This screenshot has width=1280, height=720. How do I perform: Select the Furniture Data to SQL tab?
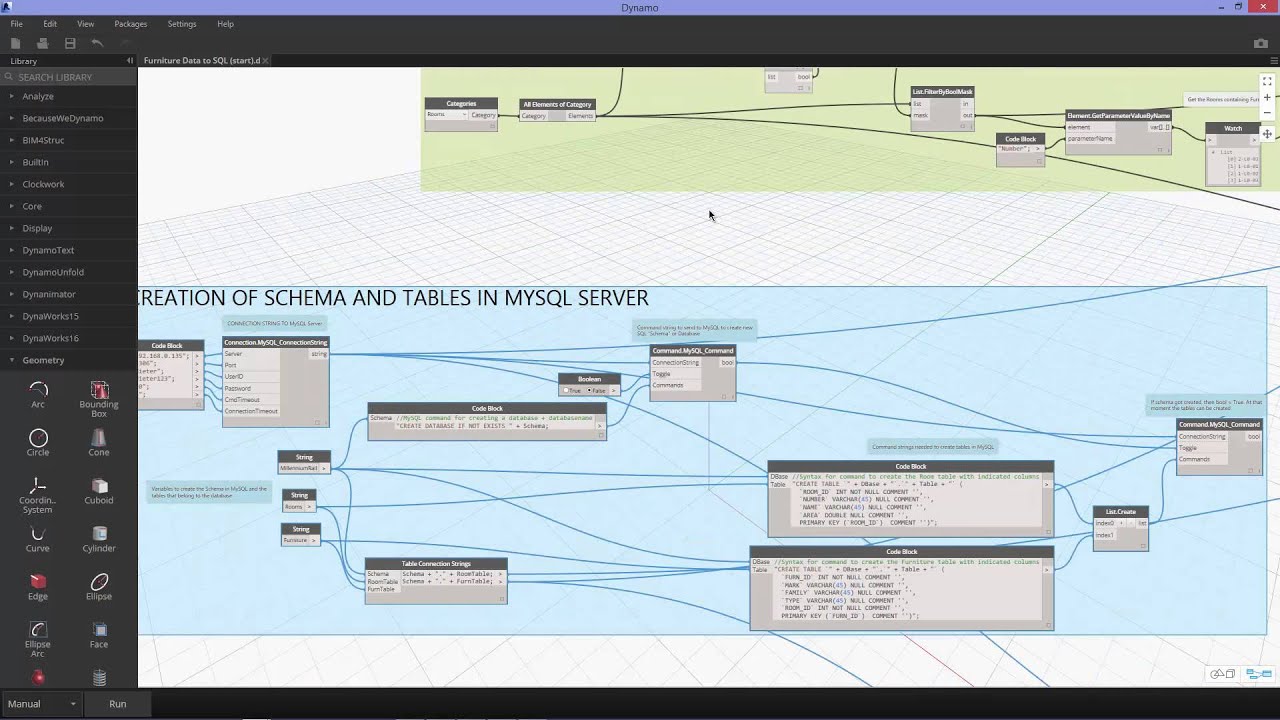coord(202,61)
